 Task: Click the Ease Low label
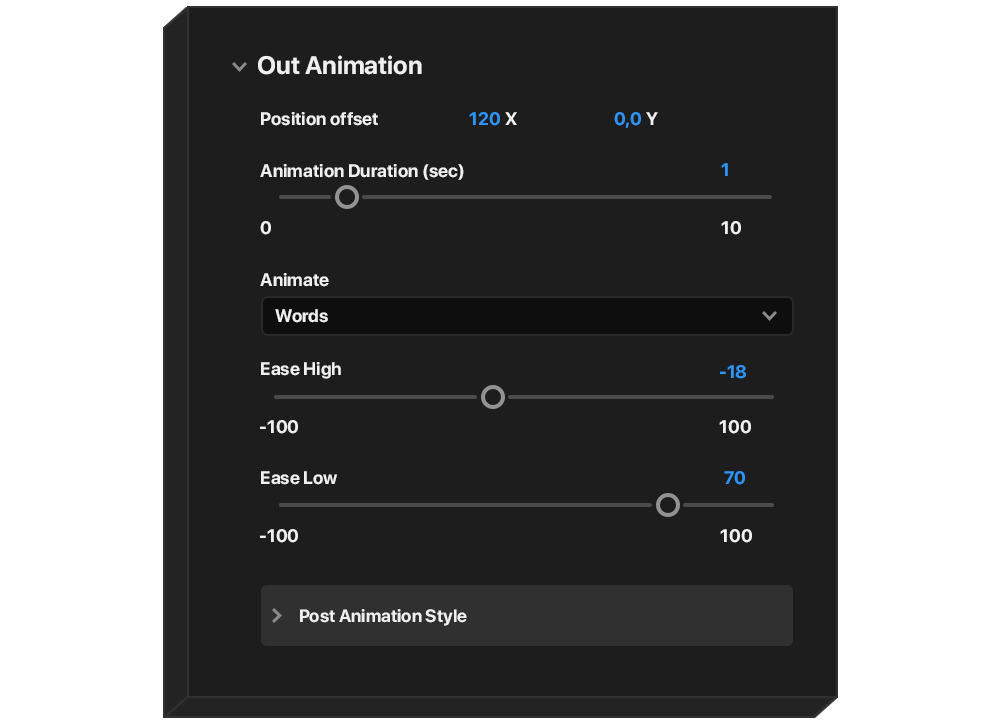point(298,478)
